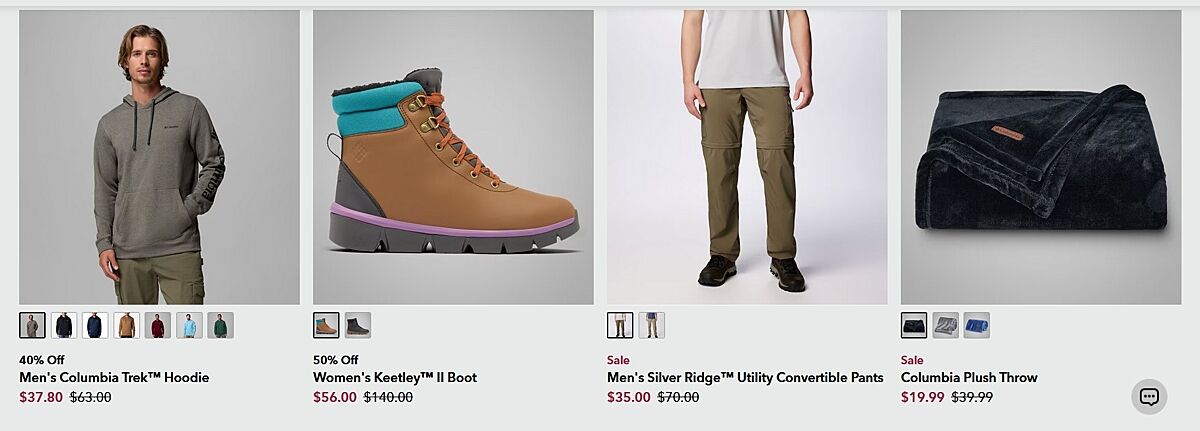The image size is (1200, 431).
Task: Choose the navy Trek Hoodie swatch
Action: coord(95,325)
